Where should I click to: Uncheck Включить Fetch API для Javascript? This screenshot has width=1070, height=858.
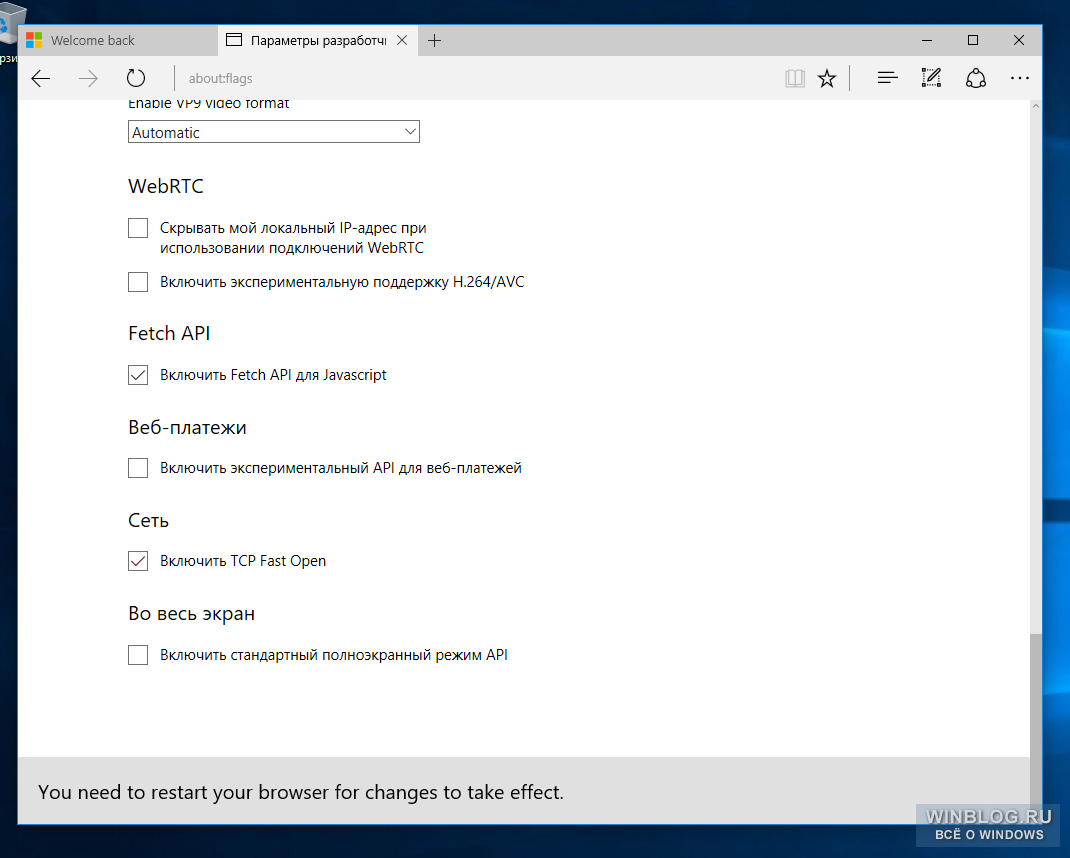click(x=138, y=375)
